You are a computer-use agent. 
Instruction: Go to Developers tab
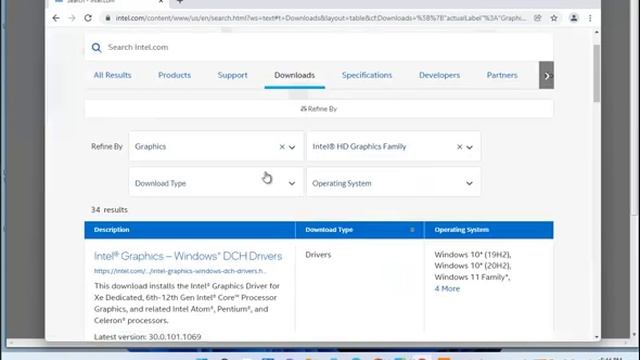(439, 75)
